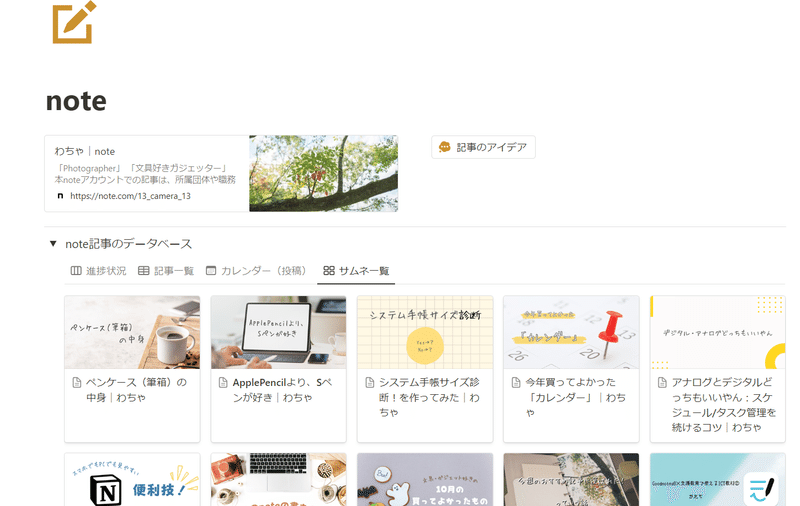Screen dimensions: 800x506
Task: Click the 今年買ってよかった「カレンダー」 title
Action: click(x=576, y=397)
